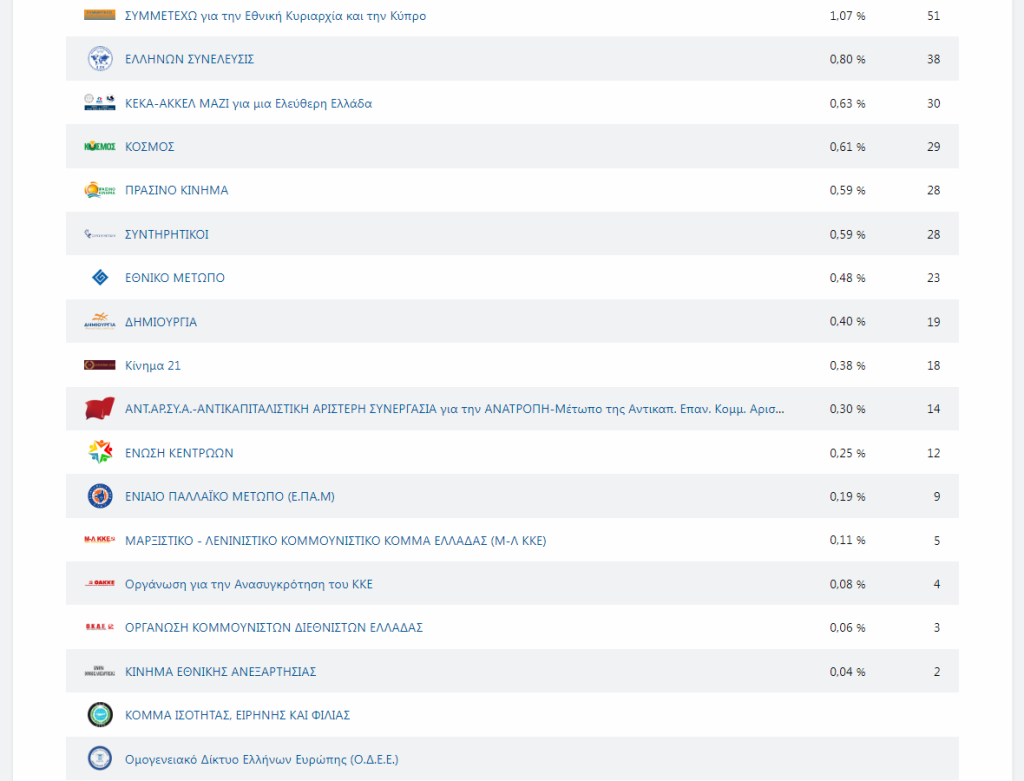The image size is (1024, 781).
Task: Open the Μ-Λ ΚΚΕ party link
Action: click(335, 541)
